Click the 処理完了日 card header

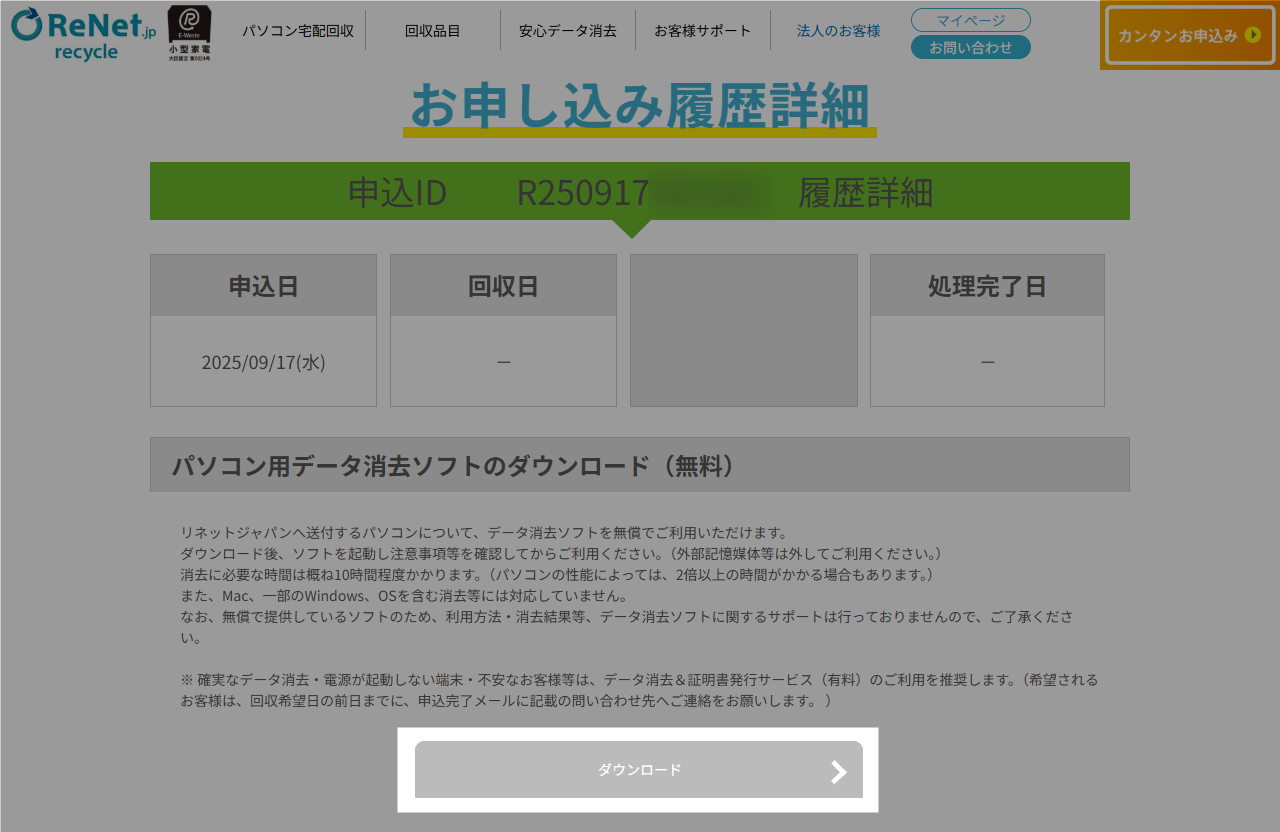(x=987, y=286)
